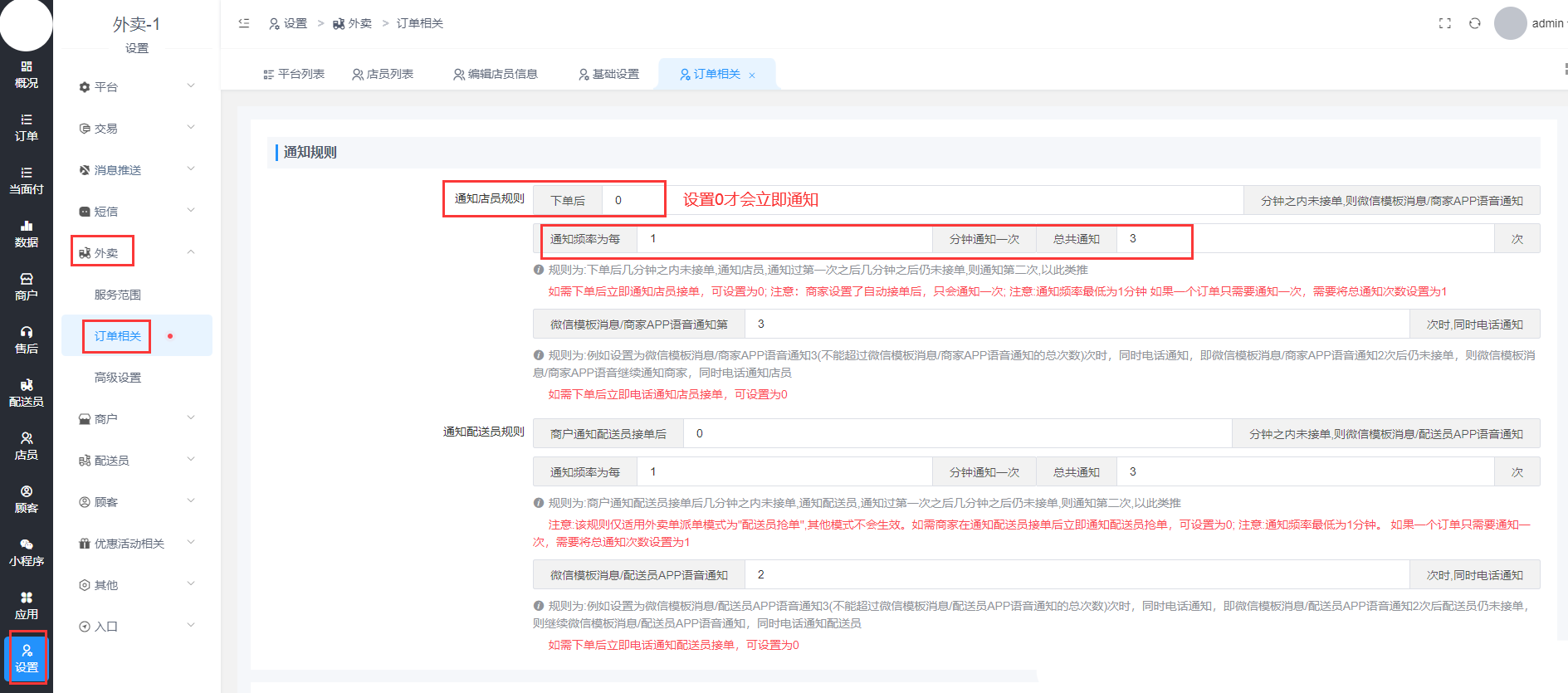1568x693 pixels.
Task: Click the refresh page icon
Action: tap(1475, 23)
